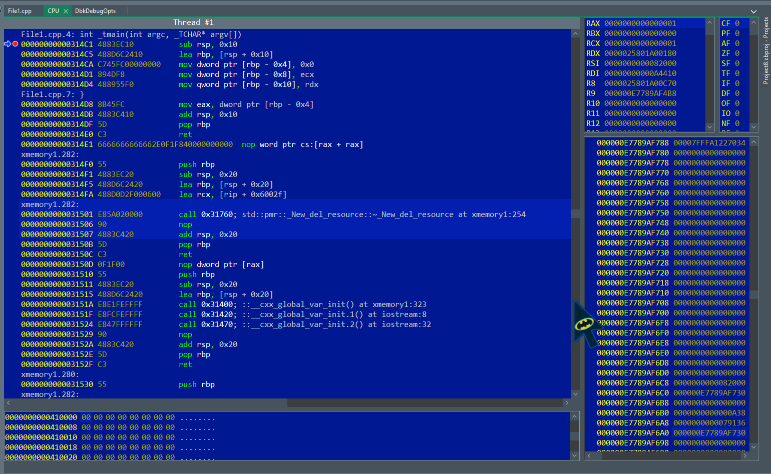Screen dimensions: 772x474
Task: Select the RDX register row
Action: (645, 53)
